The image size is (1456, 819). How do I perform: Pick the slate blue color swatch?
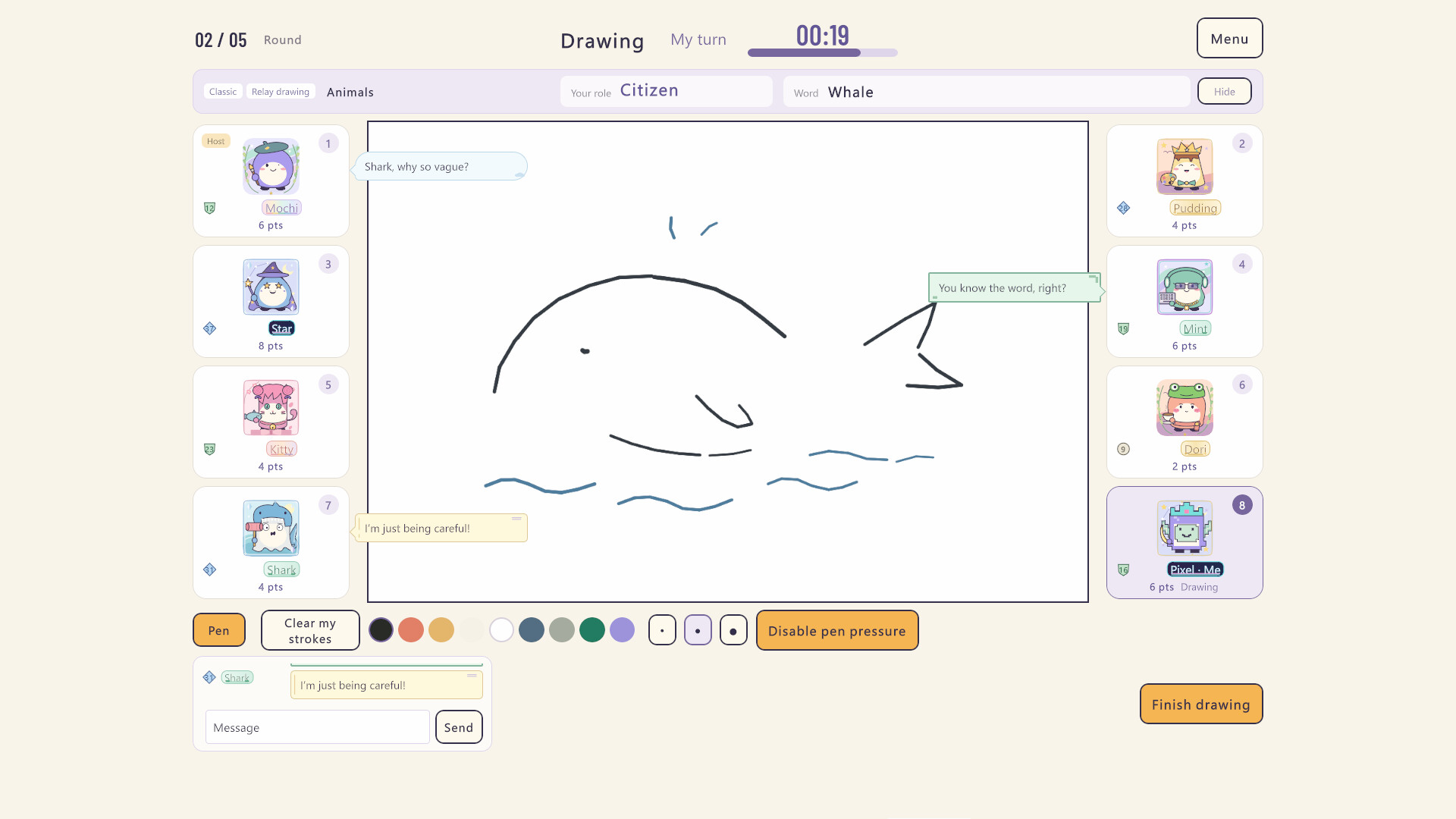tap(532, 630)
